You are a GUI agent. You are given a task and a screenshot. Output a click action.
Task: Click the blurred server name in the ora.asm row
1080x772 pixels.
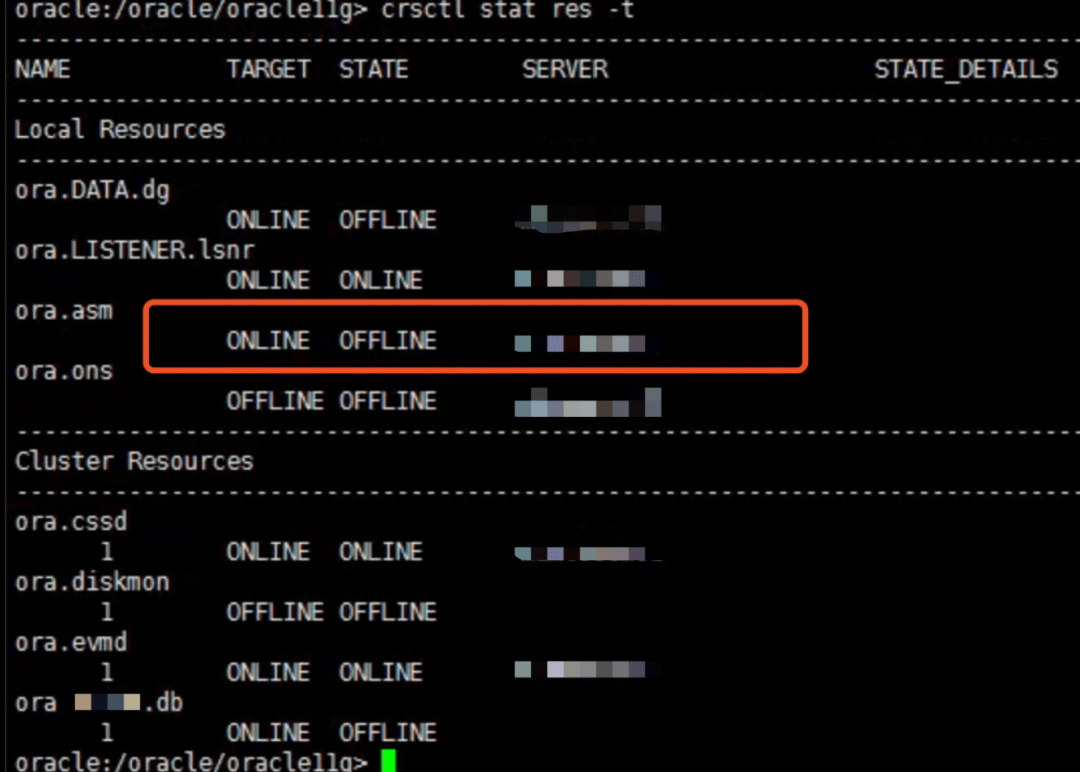tap(588, 343)
